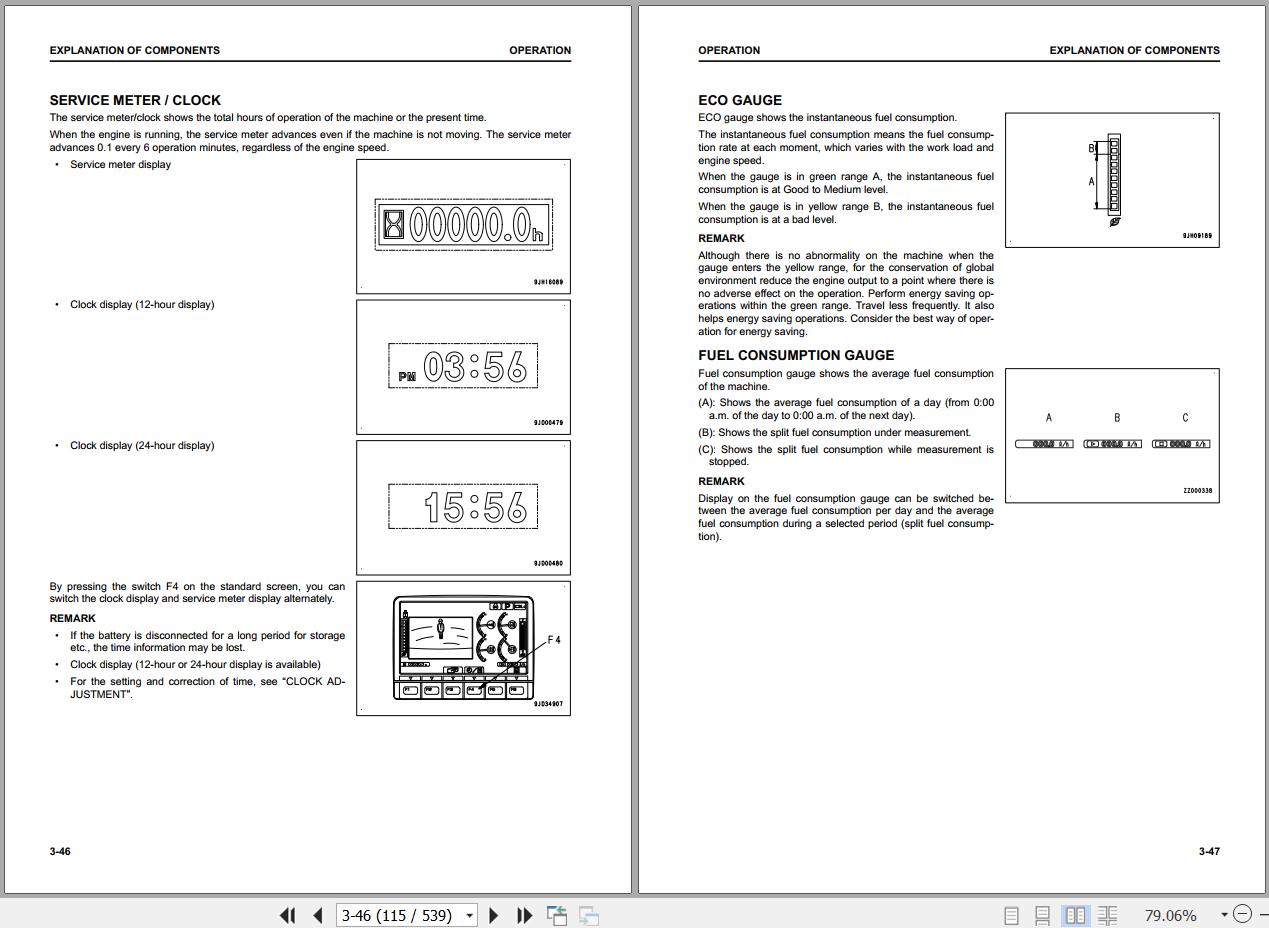Click page number 3-47 in the footer

point(1209,851)
